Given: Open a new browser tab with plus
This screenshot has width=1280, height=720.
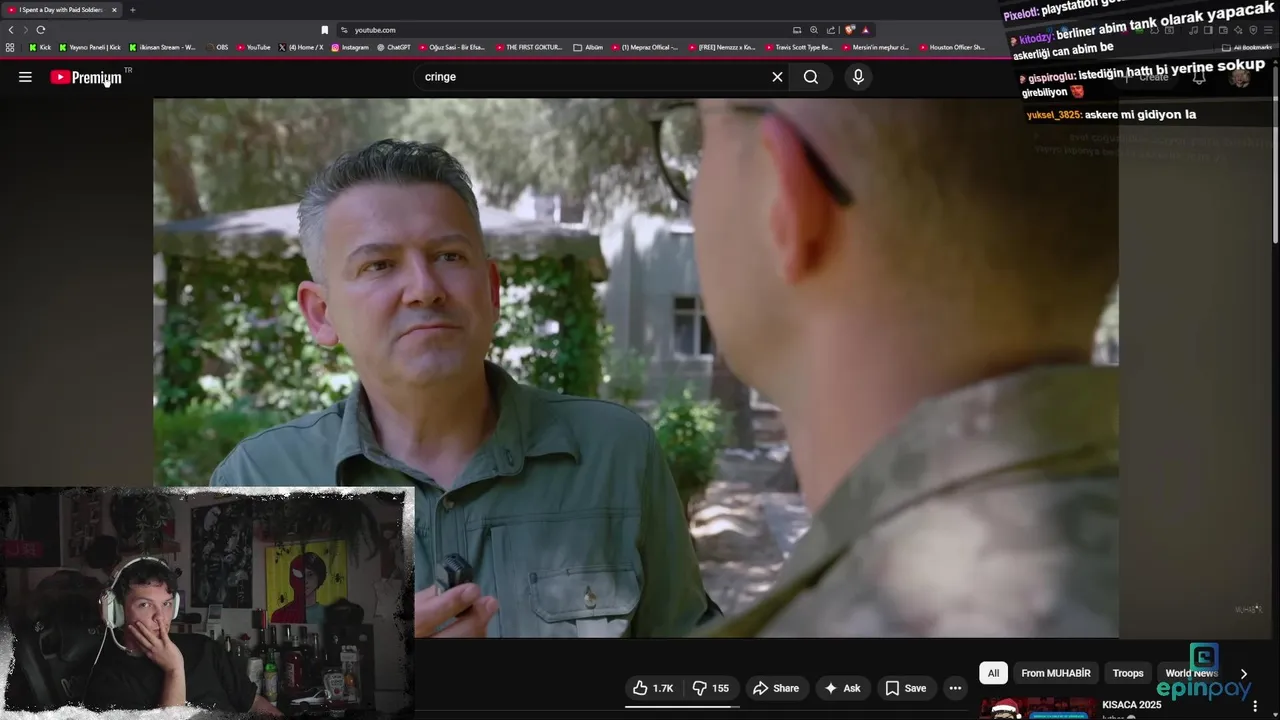Looking at the screenshot, I should coord(132,10).
